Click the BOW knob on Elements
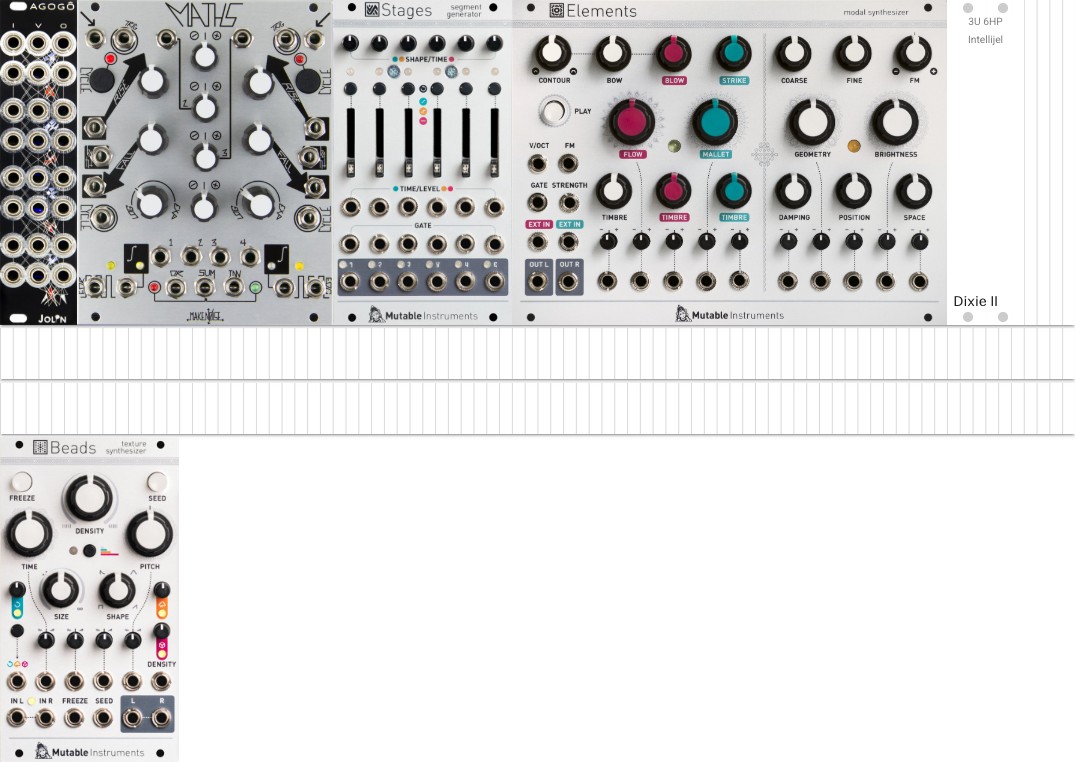Screen dimensions: 1075x762 click(x=613, y=53)
